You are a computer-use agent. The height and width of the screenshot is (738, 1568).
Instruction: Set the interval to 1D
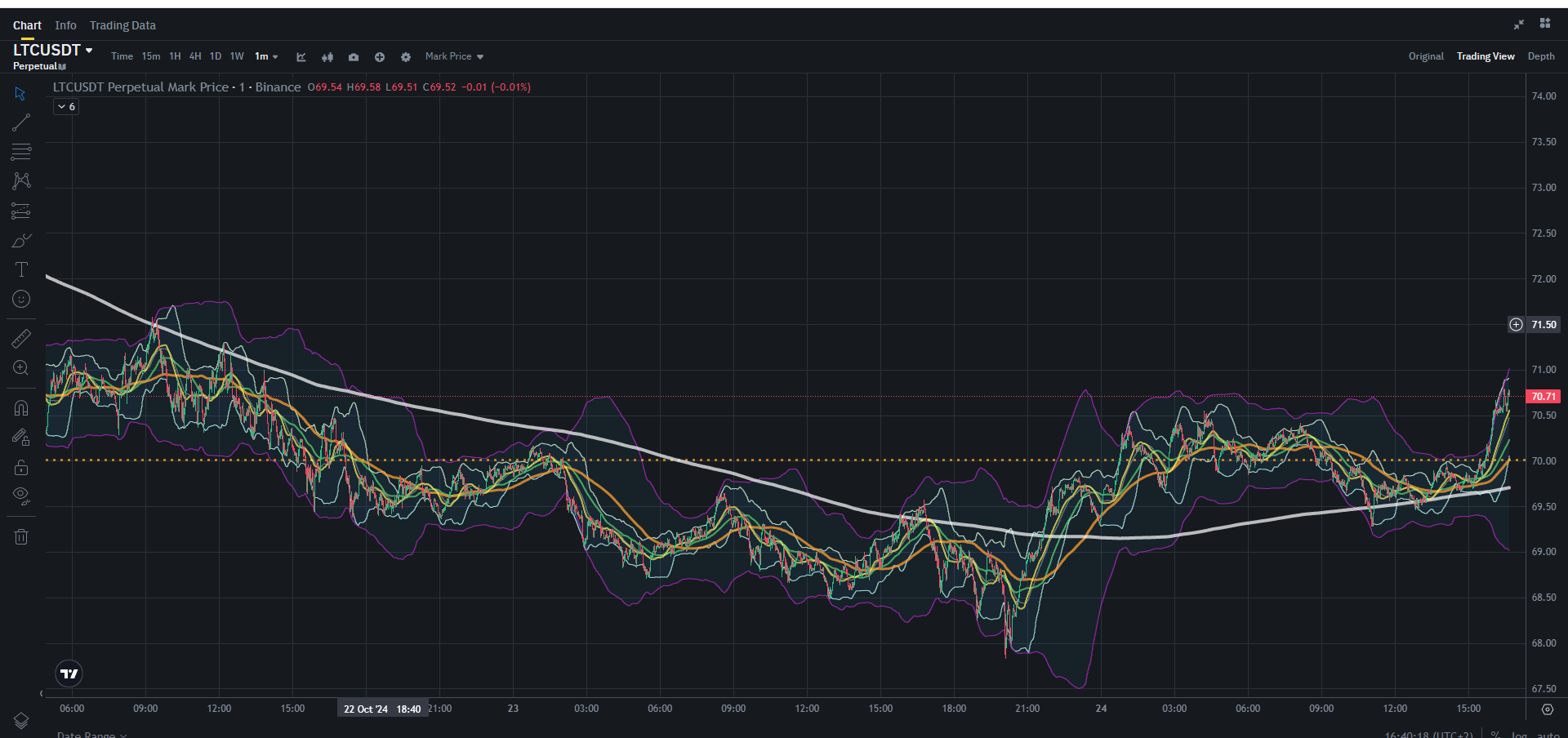point(216,56)
